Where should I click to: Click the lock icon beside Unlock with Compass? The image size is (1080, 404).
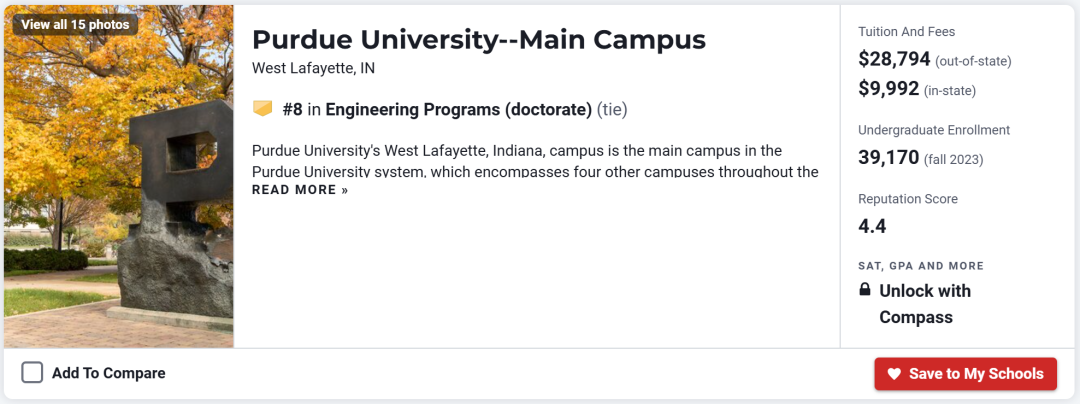[x=865, y=290]
